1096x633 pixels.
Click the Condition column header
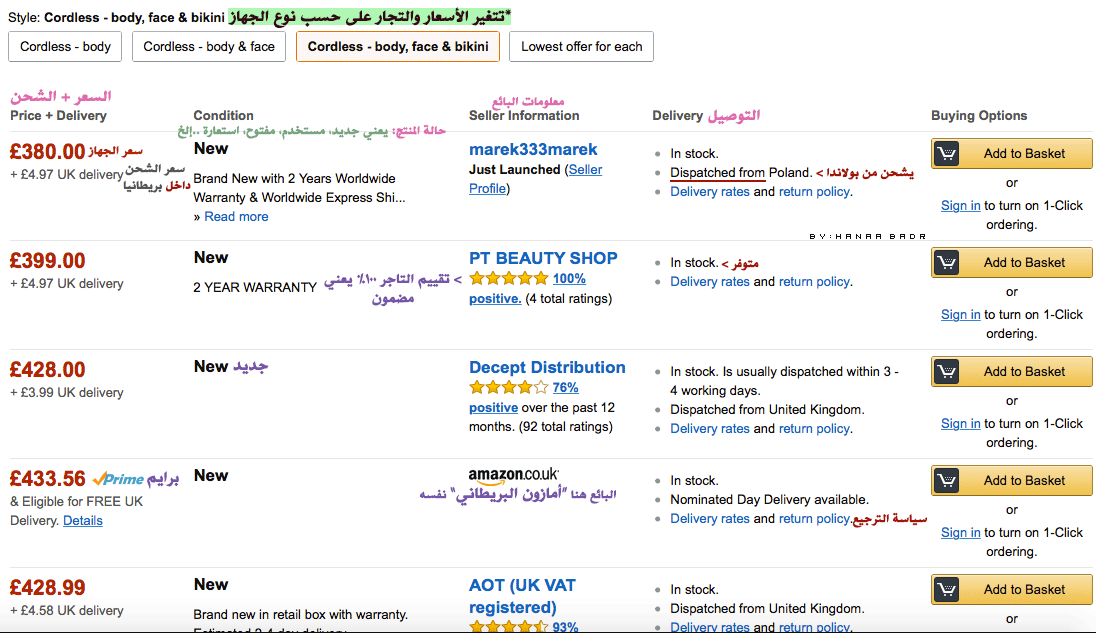[x=223, y=116]
